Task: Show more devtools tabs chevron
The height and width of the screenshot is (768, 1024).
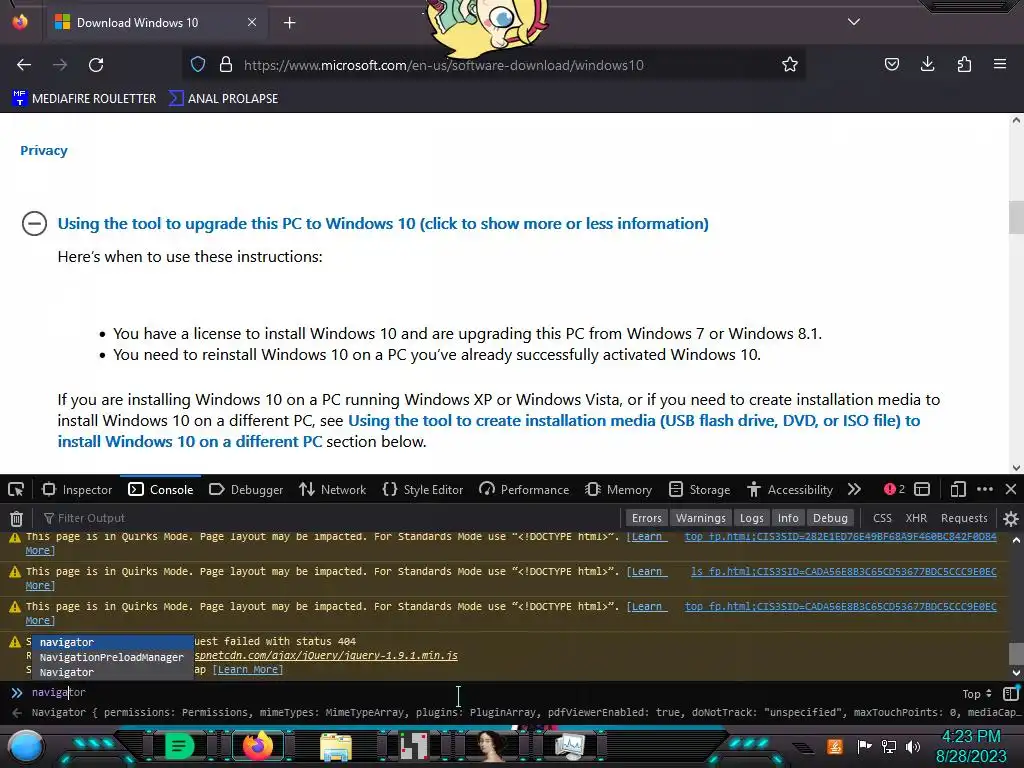Action: point(854,489)
